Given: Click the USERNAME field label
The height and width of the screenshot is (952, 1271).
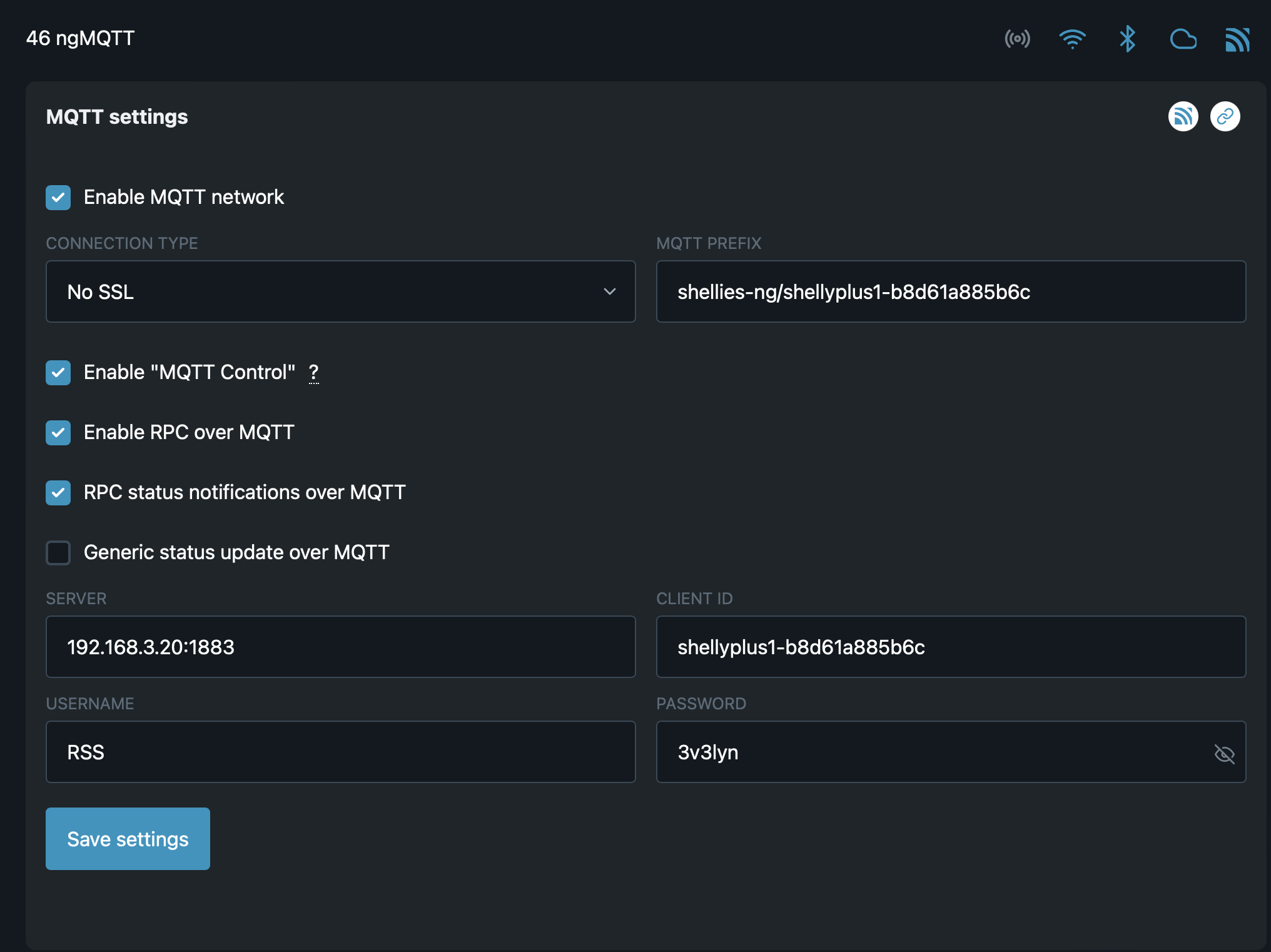Looking at the screenshot, I should point(90,704).
